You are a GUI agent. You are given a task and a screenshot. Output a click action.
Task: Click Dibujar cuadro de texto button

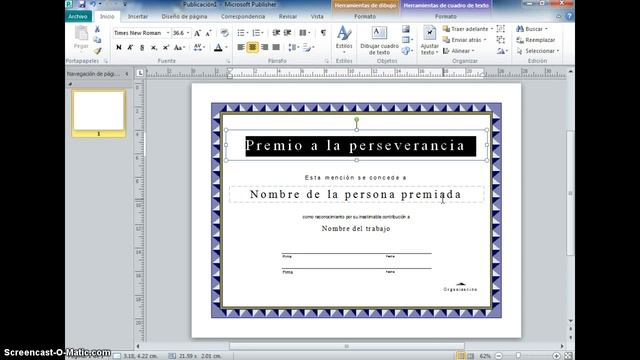point(379,40)
